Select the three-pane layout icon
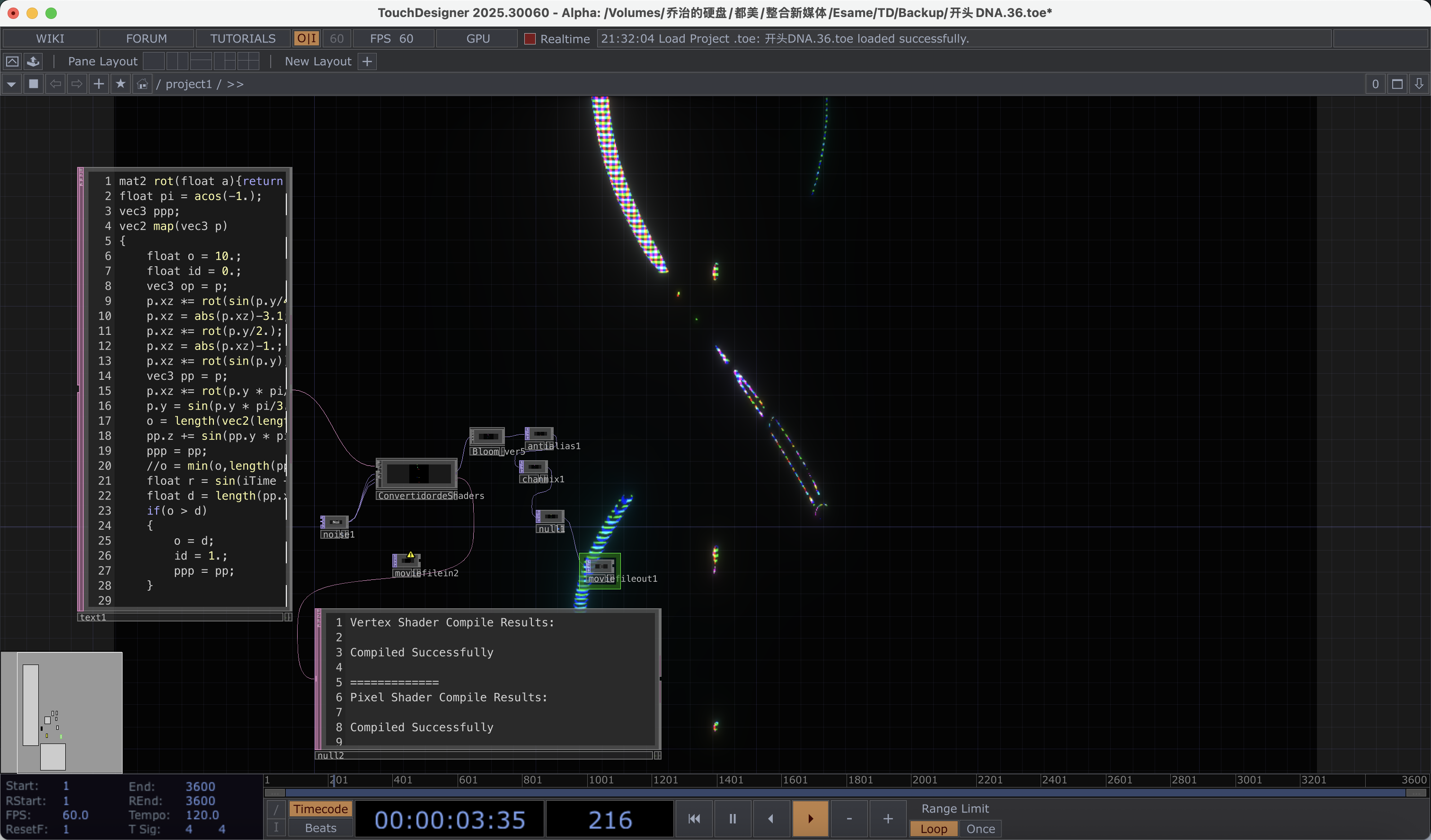 click(x=225, y=61)
